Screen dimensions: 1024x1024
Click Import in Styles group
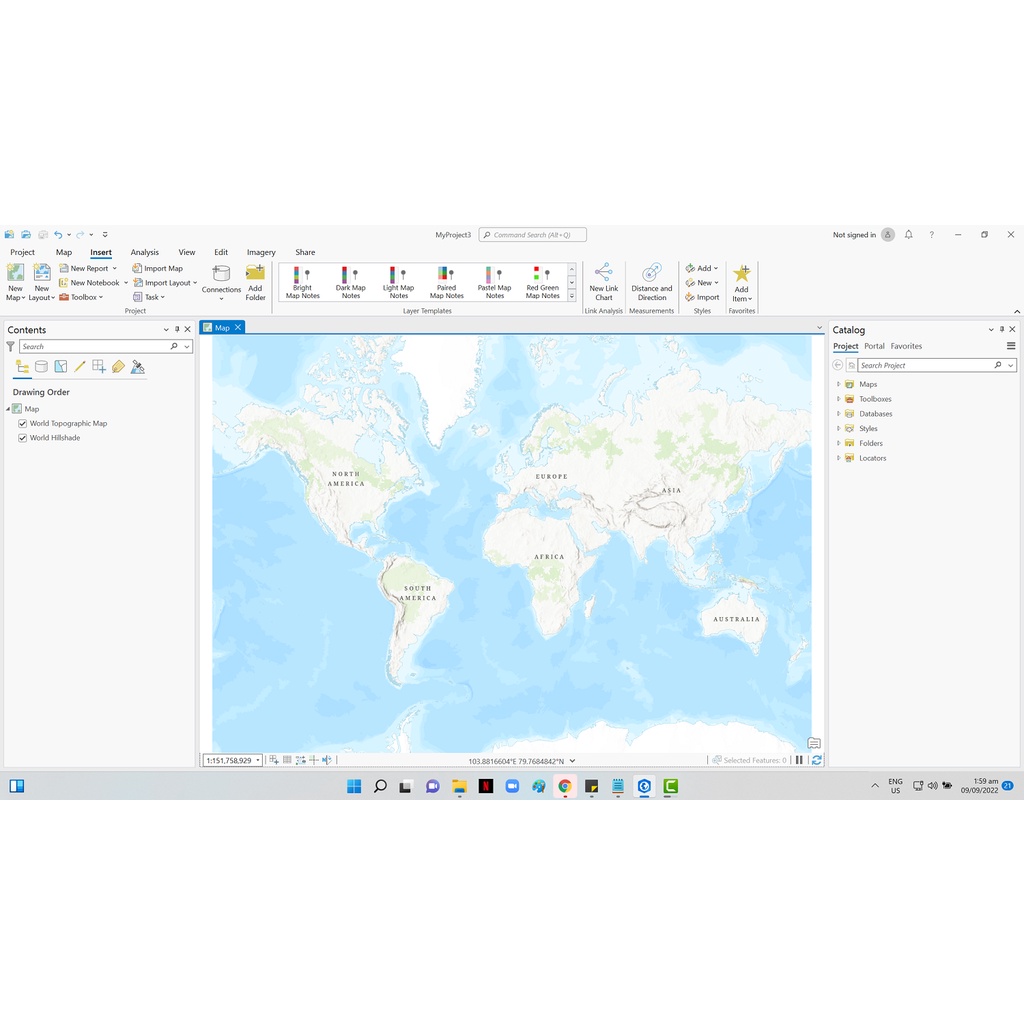pos(703,297)
